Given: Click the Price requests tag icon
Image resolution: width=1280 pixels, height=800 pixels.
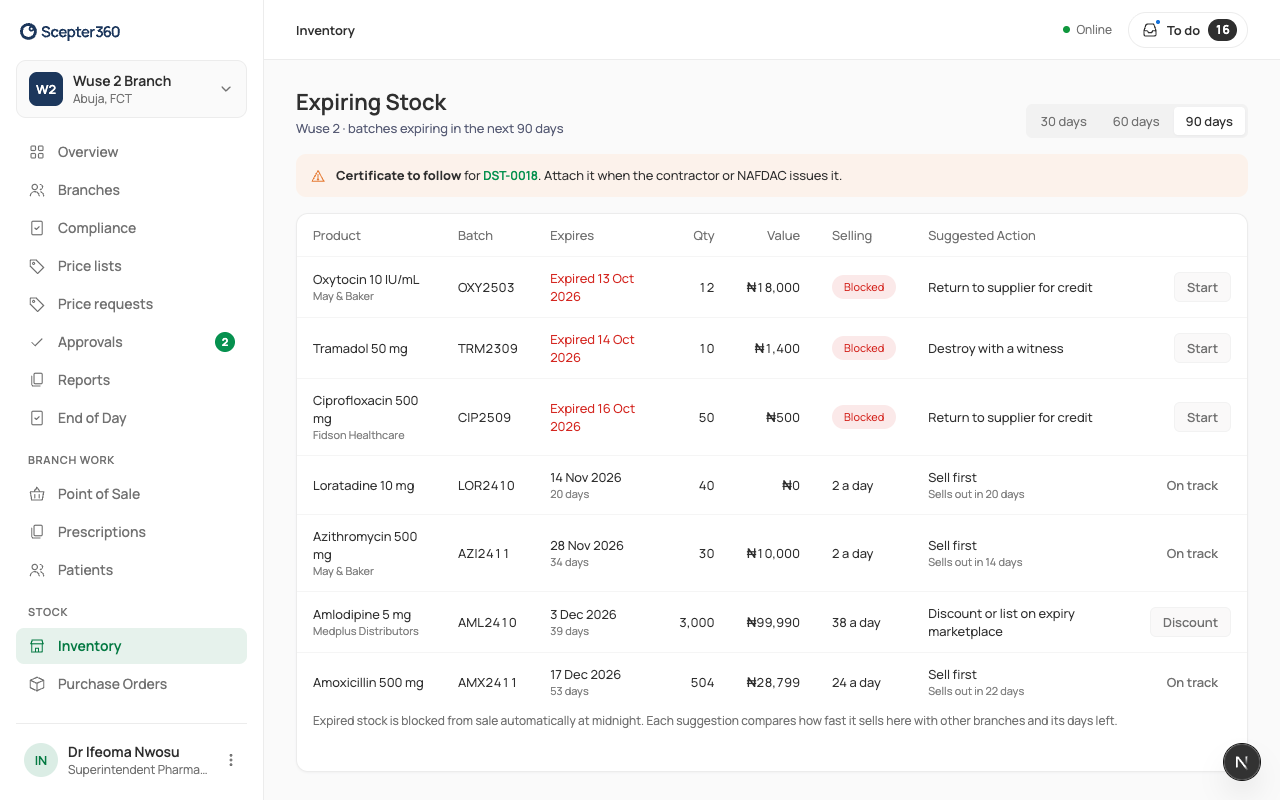Looking at the screenshot, I should (37, 304).
